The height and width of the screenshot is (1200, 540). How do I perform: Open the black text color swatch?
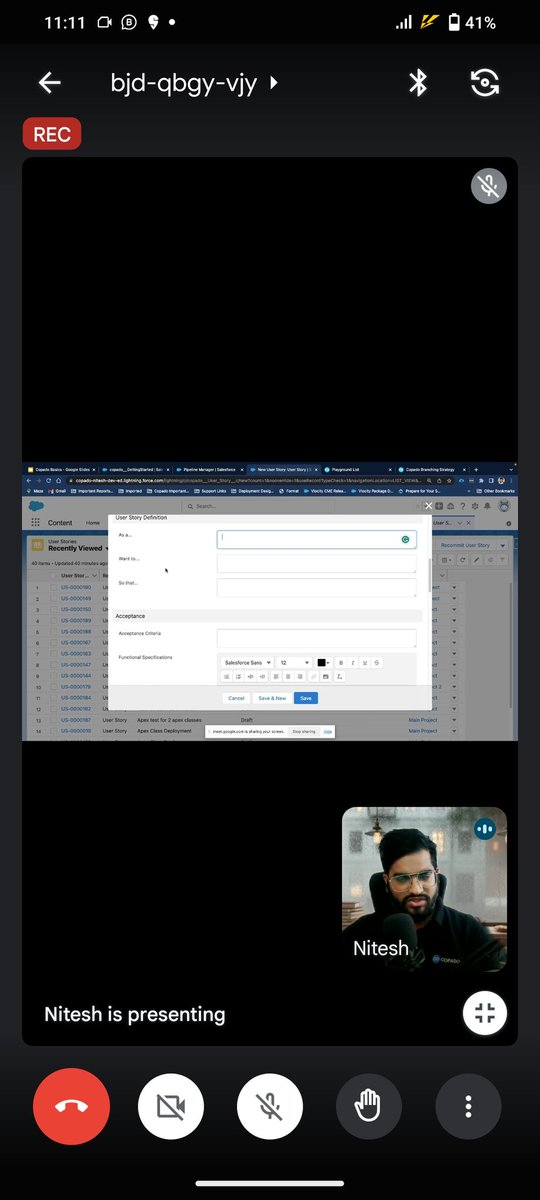(x=324, y=662)
